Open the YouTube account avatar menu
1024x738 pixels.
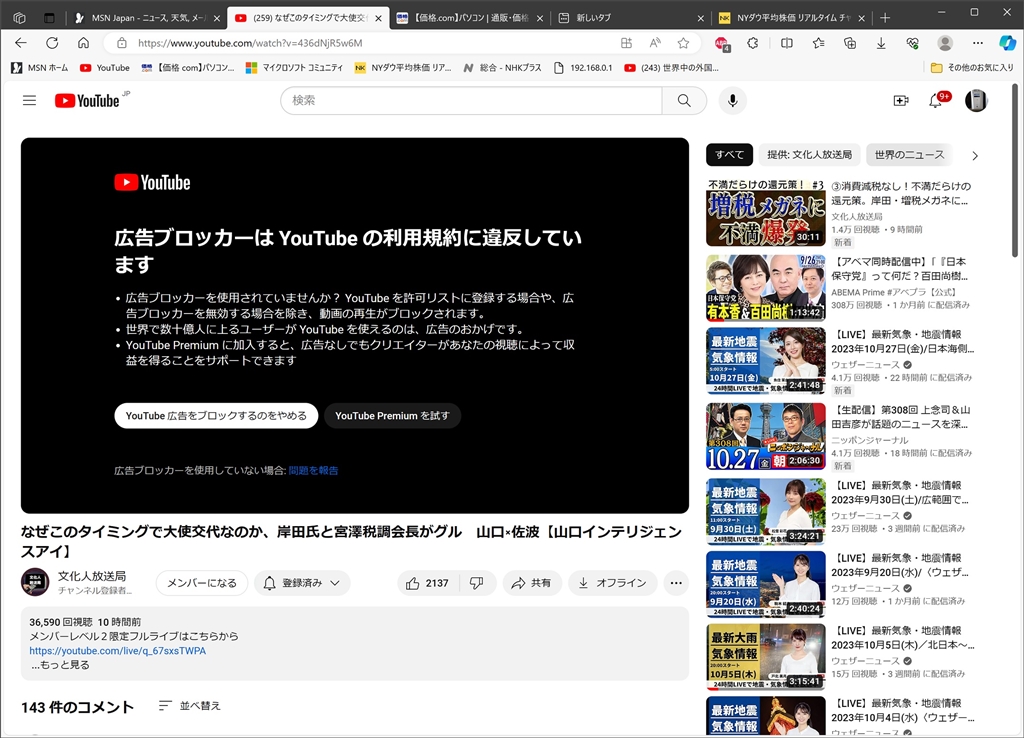[976, 101]
